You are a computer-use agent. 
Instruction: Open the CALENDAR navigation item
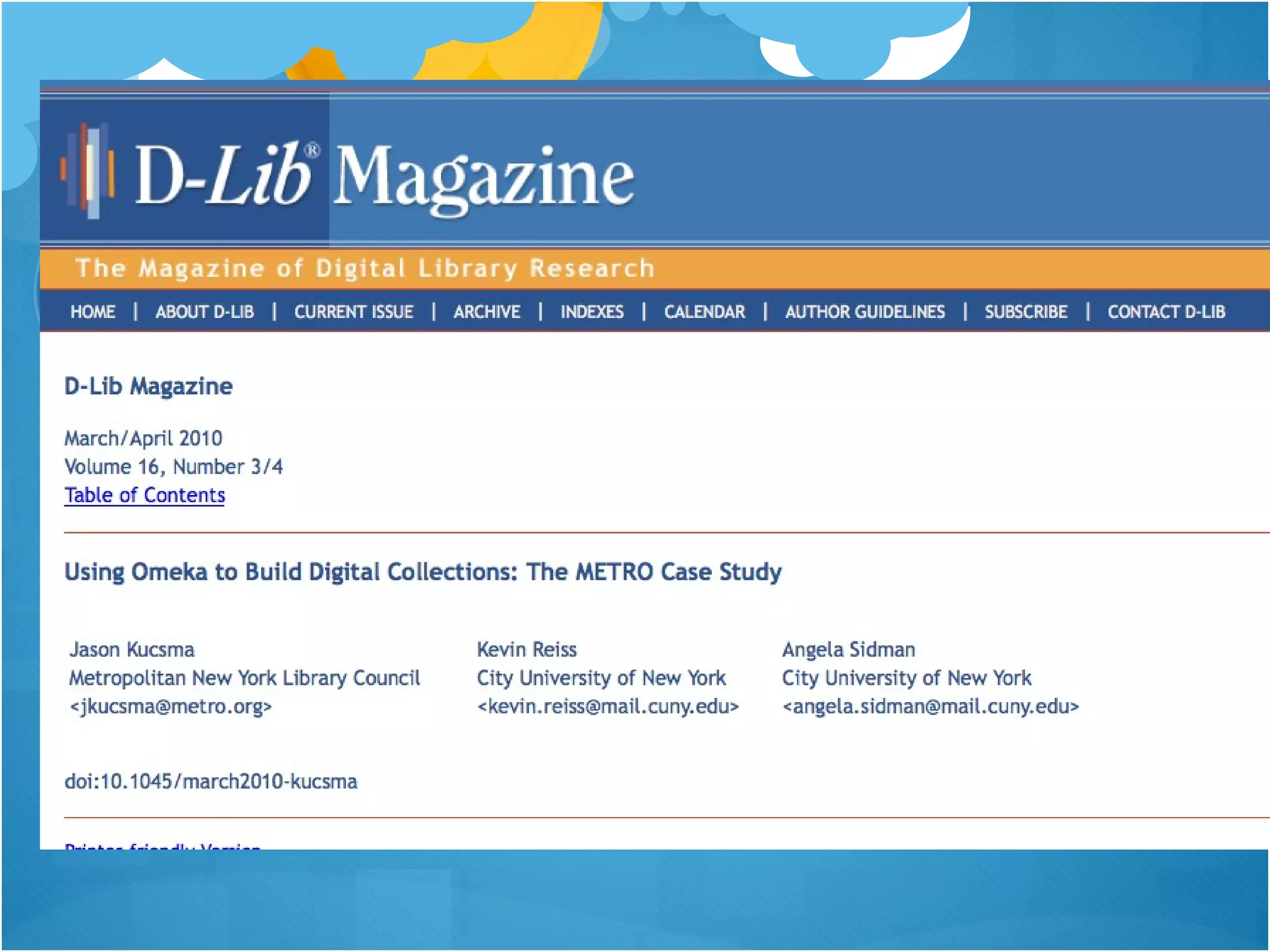tap(704, 312)
